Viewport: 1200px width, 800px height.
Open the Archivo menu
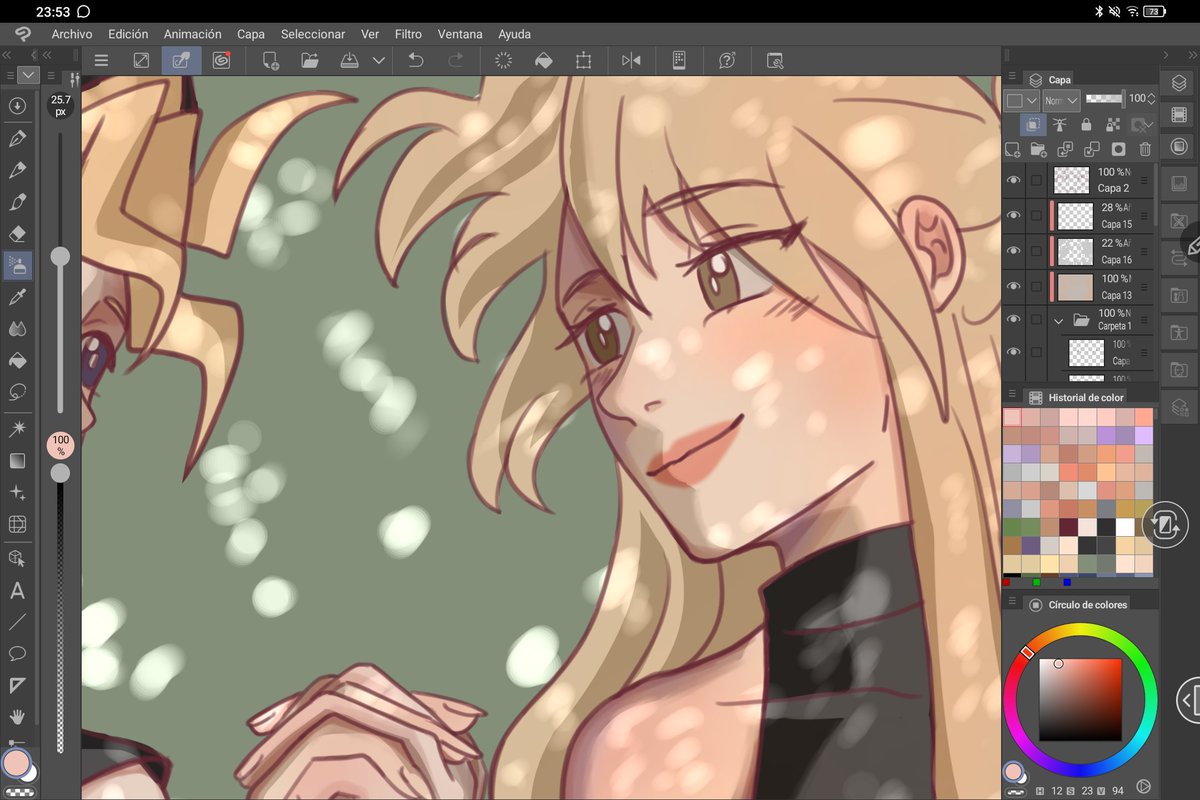coord(72,34)
